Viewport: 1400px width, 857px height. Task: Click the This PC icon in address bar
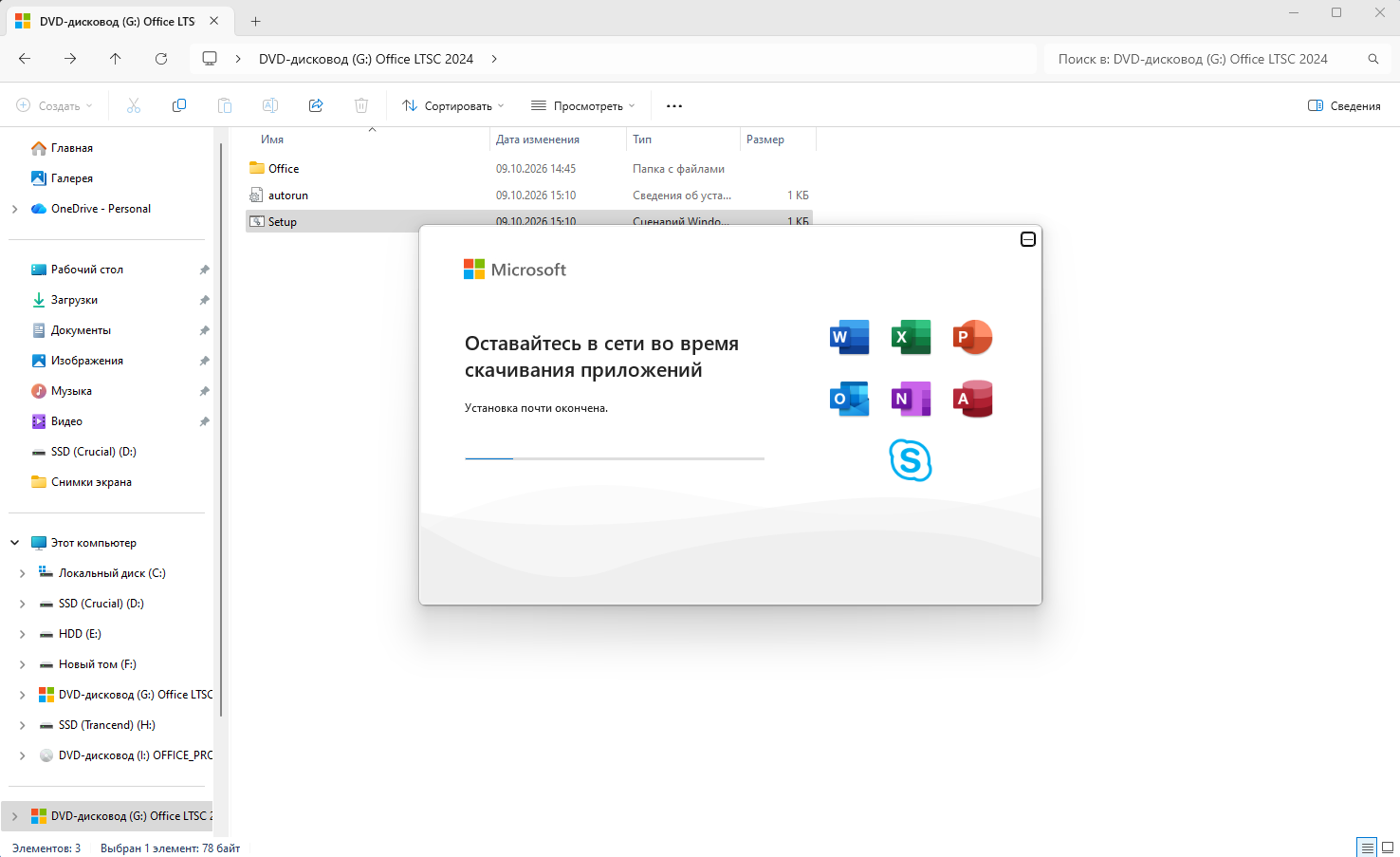click(x=210, y=59)
